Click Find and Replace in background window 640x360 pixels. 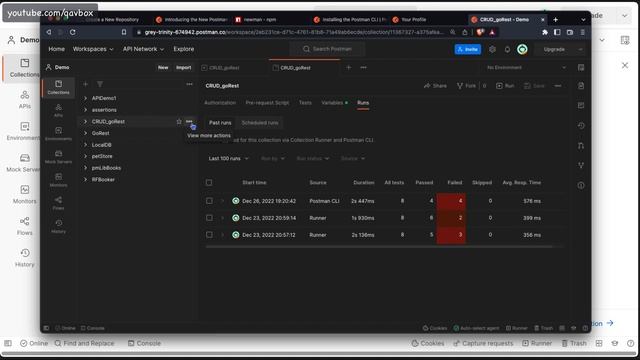click(84, 343)
